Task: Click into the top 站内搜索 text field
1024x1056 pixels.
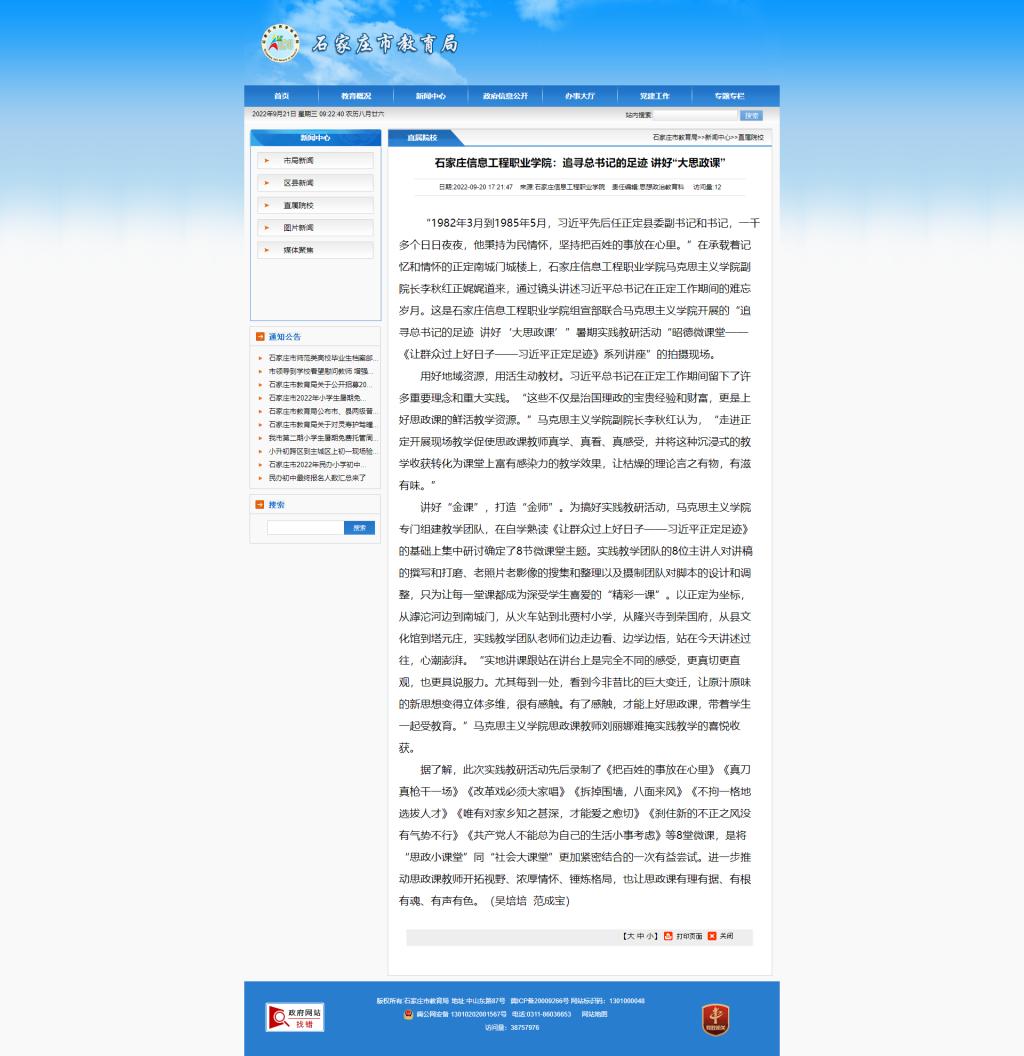Action: [696, 115]
